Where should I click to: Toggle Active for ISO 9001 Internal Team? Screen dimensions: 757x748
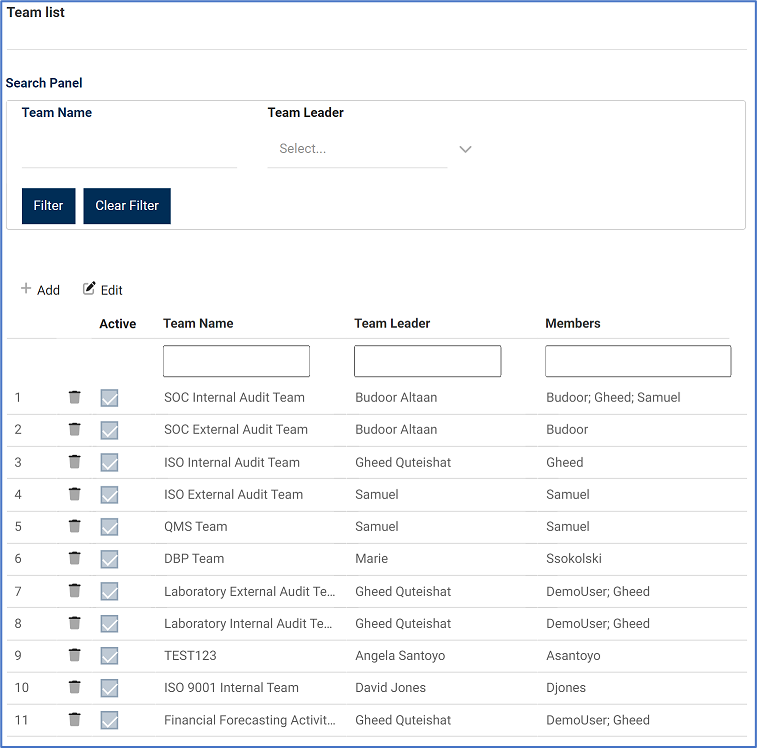110,688
